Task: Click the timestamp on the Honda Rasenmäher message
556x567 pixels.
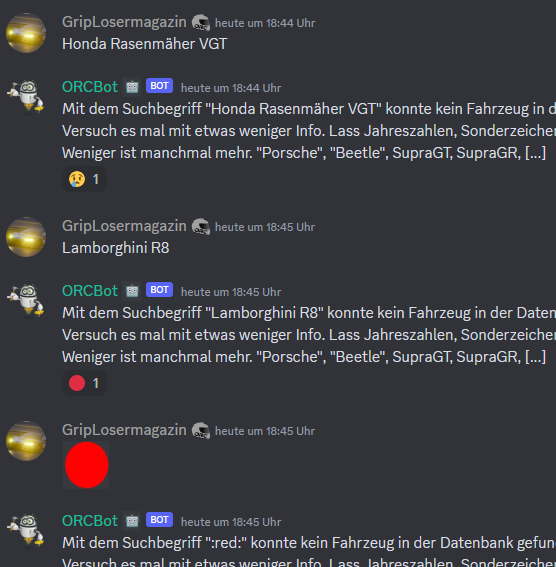Action: [265, 23]
